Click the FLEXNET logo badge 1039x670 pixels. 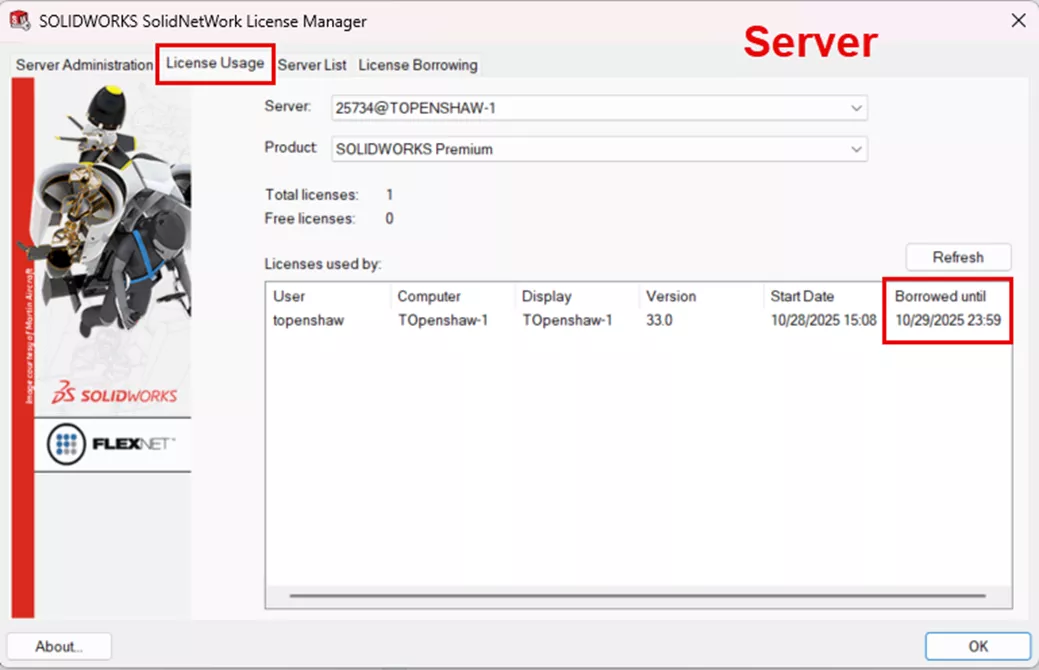coord(111,443)
